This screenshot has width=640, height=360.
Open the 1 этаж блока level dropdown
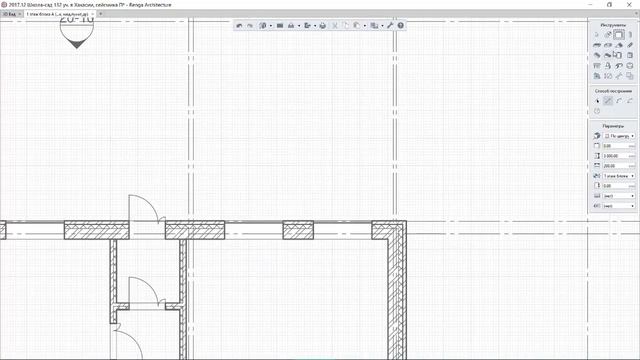pyautogui.click(x=619, y=176)
